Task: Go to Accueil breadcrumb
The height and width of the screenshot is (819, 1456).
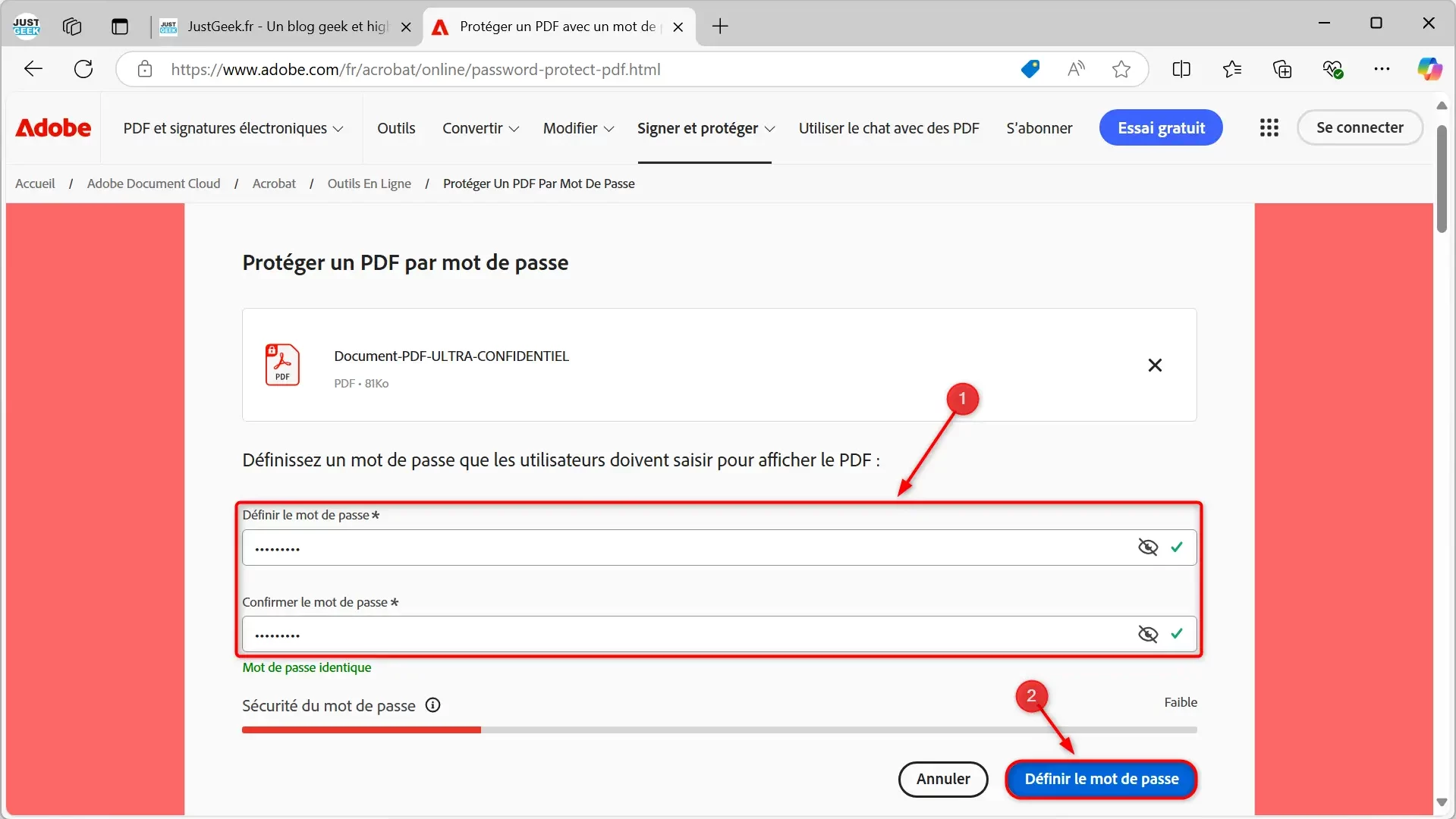Action: click(x=35, y=184)
